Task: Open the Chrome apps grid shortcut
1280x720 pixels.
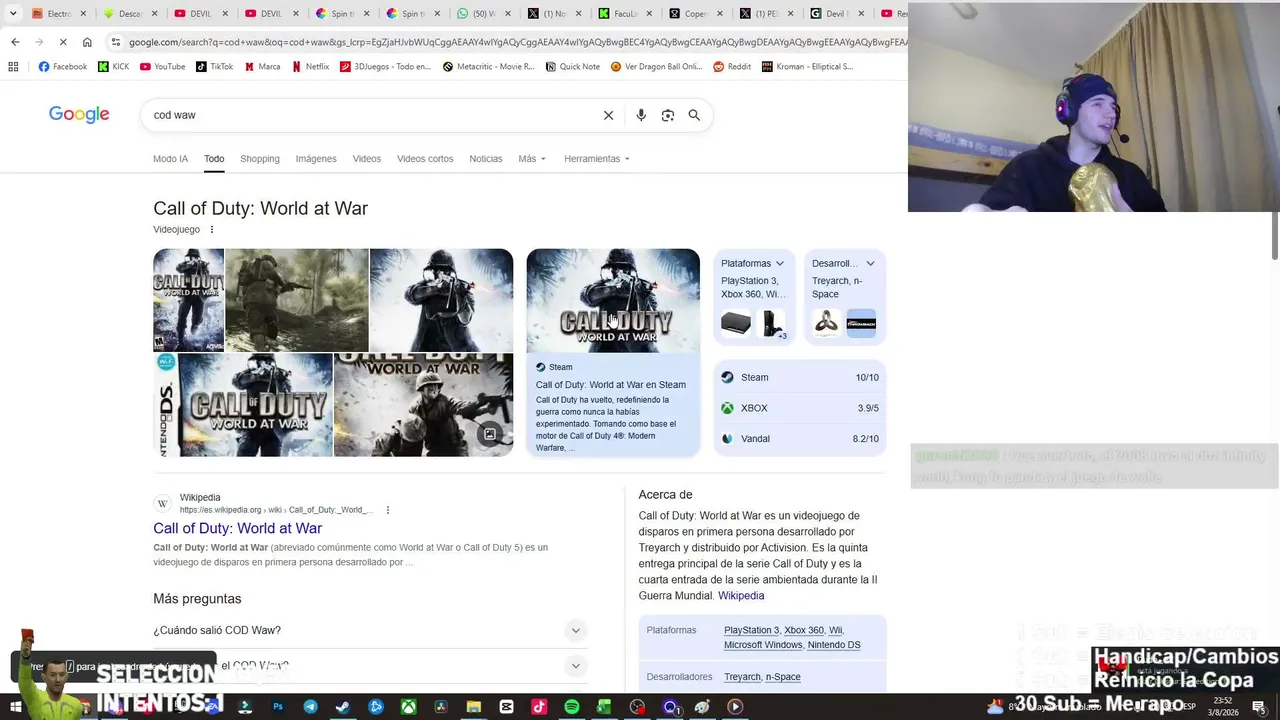Action: pyautogui.click(x=13, y=67)
